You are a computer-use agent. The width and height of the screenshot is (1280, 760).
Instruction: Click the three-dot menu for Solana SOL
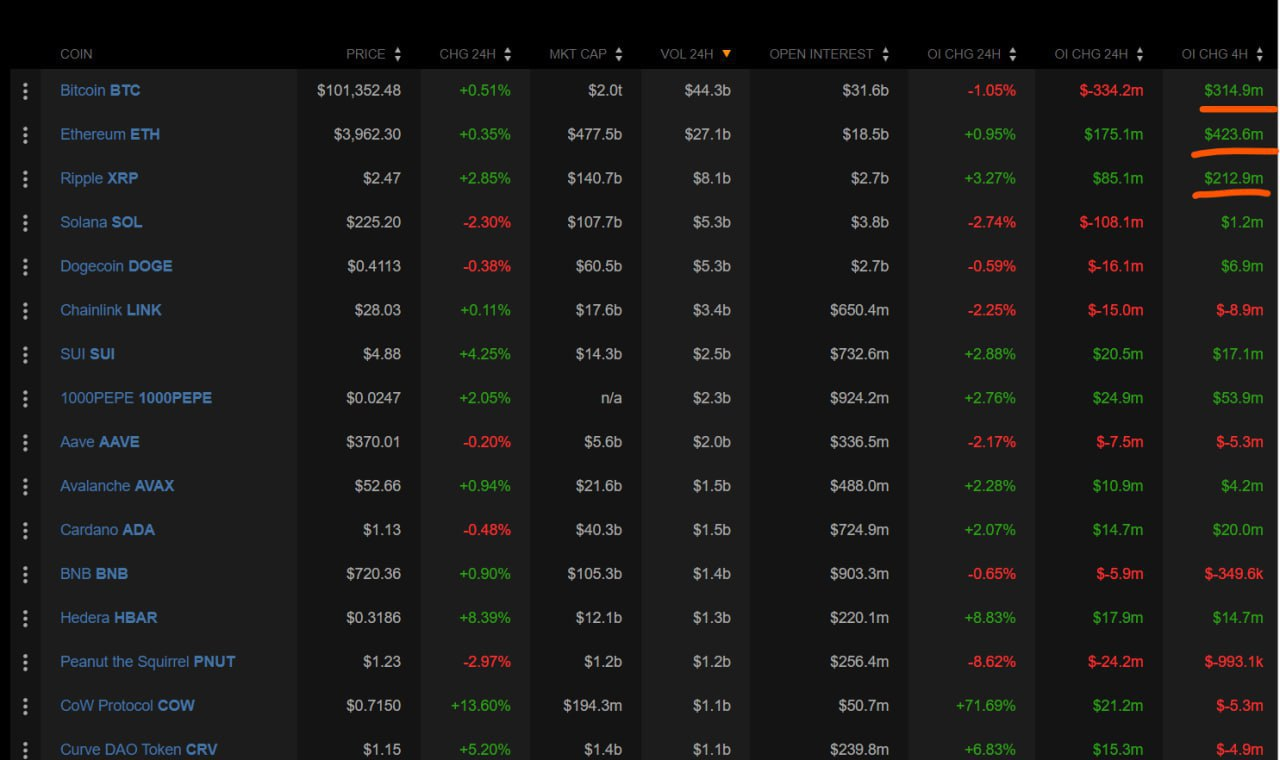(24, 222)
